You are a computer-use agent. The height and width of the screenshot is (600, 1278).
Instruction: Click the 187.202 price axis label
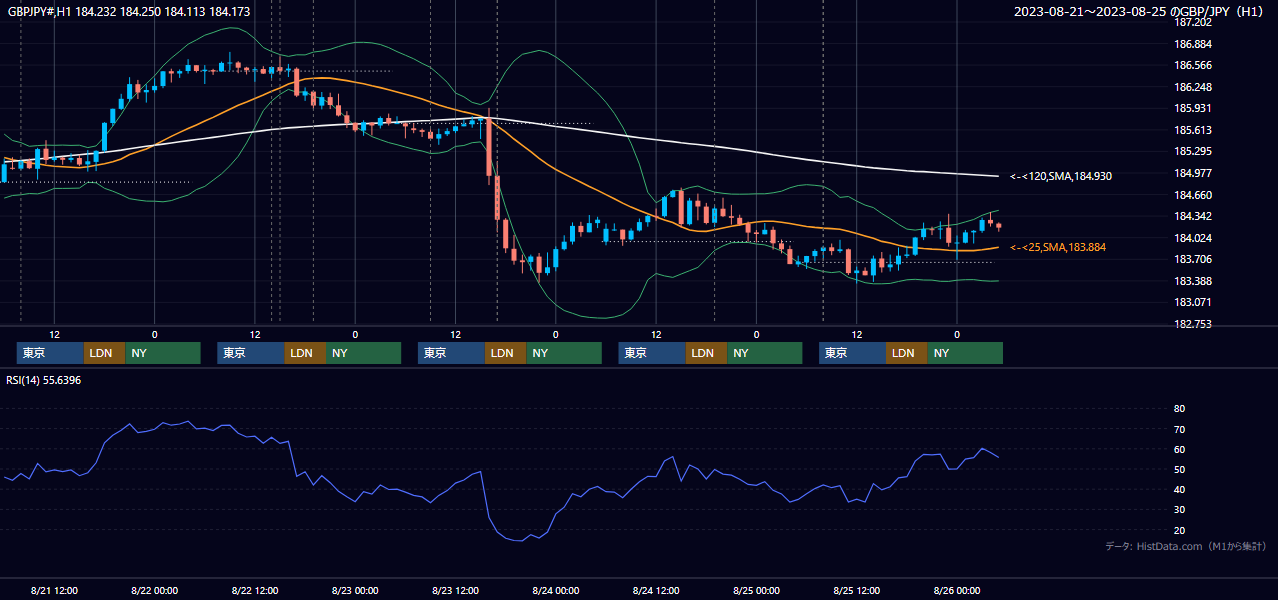pos(1192,22)
